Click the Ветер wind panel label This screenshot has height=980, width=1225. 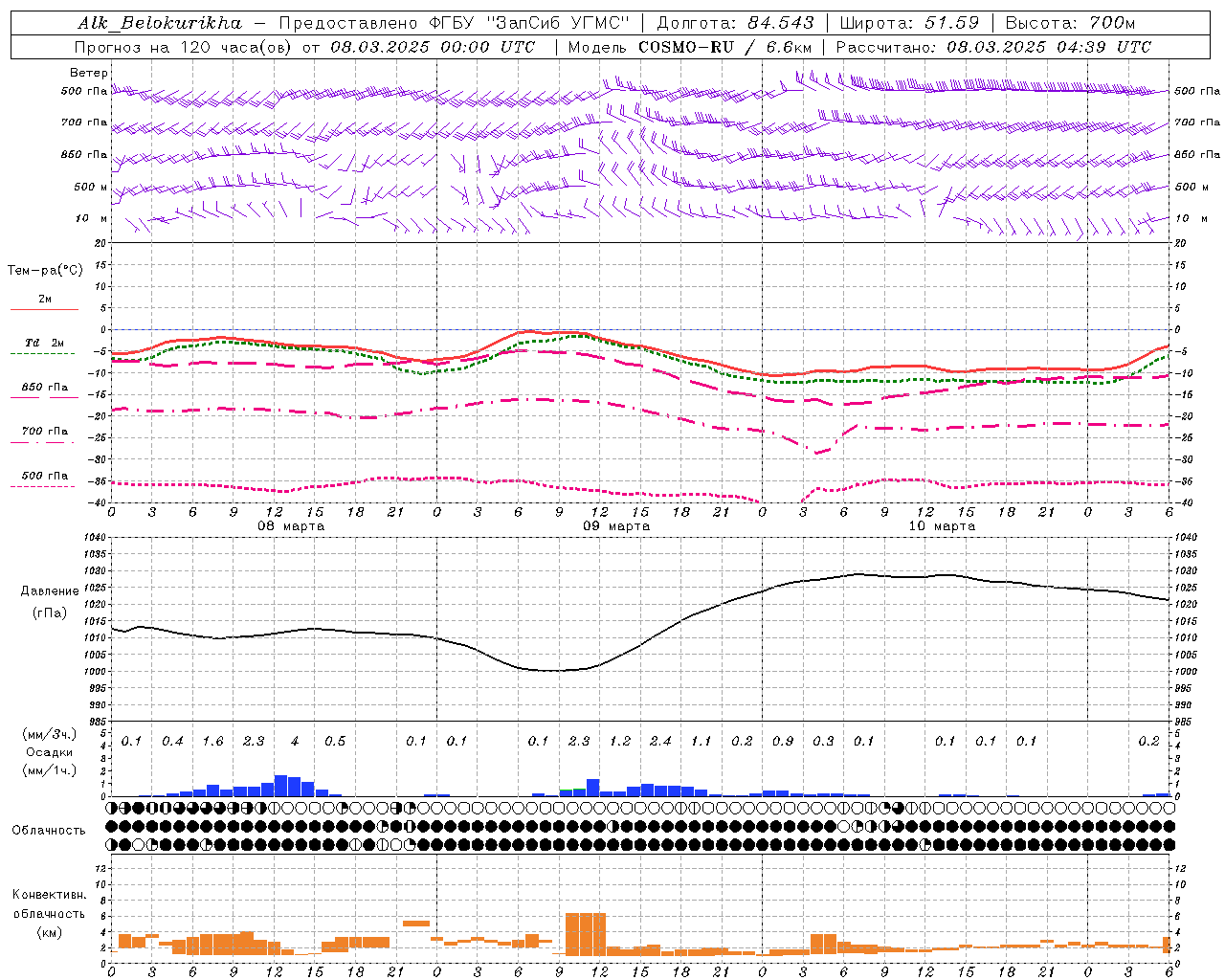(x=89, y=73)
